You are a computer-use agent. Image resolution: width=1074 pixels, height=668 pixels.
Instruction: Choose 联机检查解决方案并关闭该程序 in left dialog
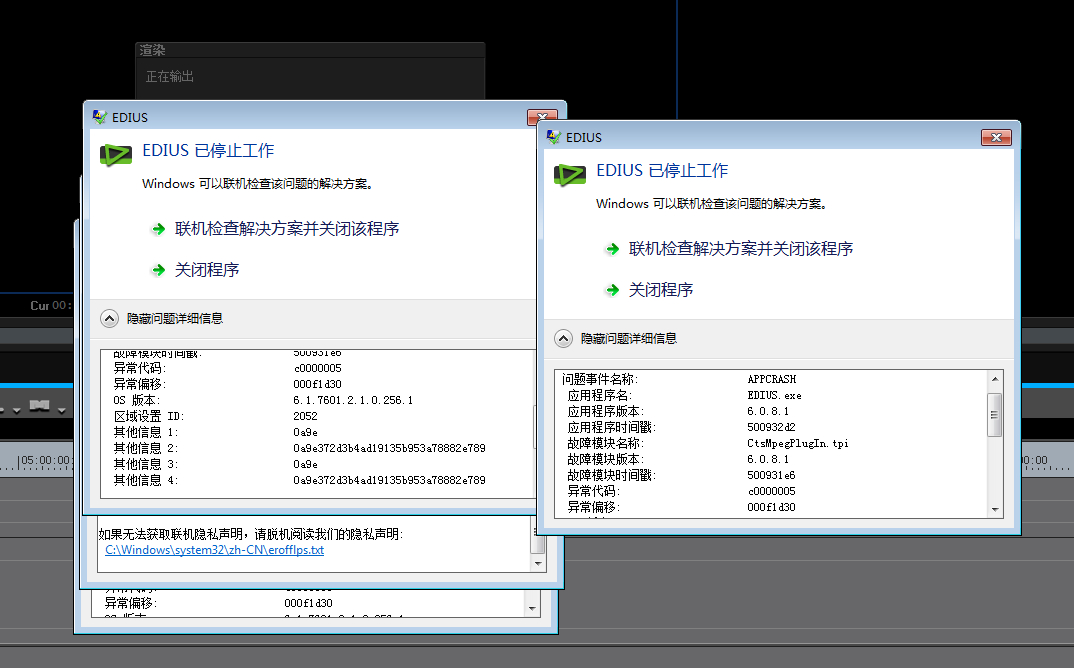[x=286, y=229]
